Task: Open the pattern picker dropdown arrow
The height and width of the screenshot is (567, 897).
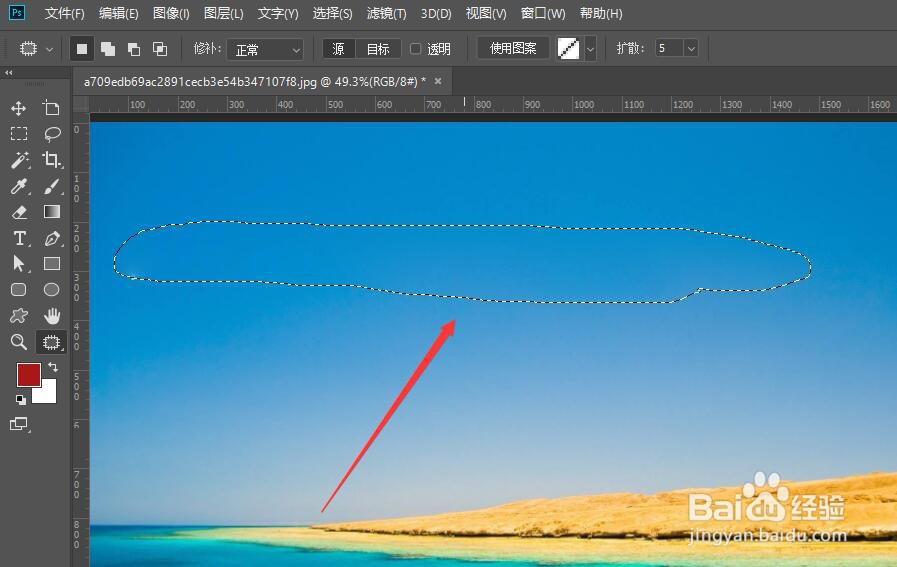Action: [x=590, y=49]
